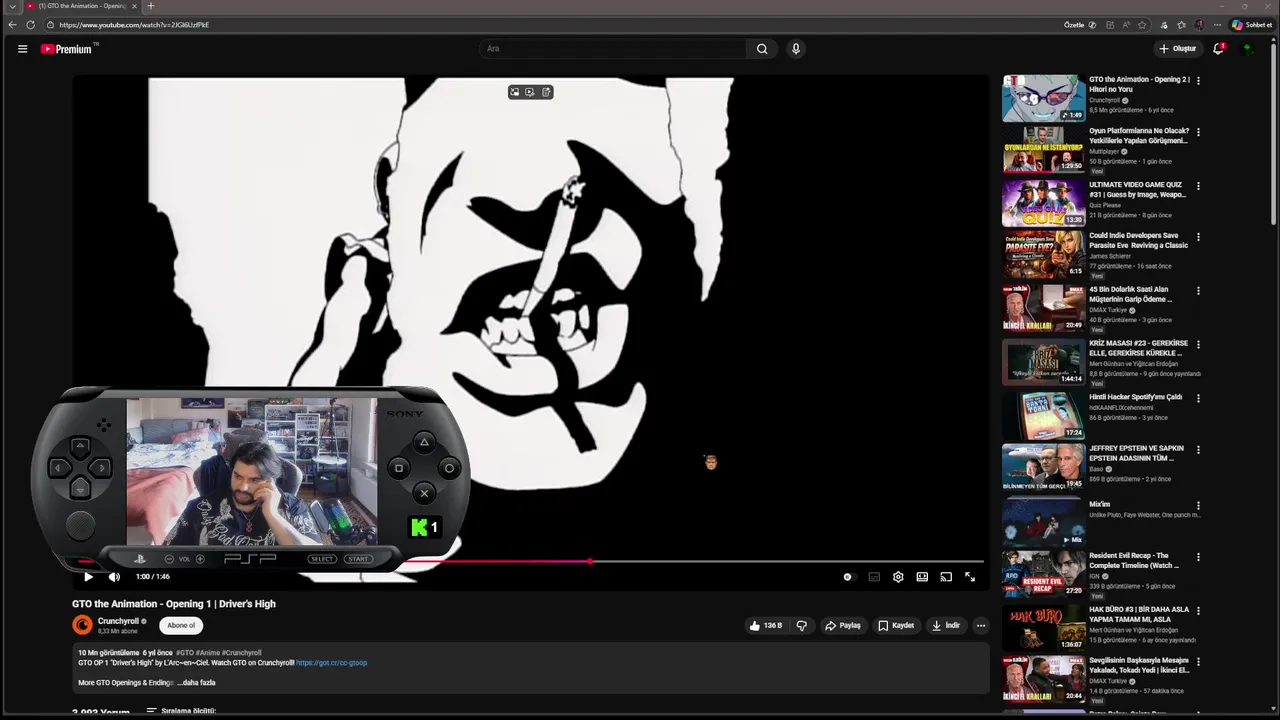The height and width of the screenshot is (720, 1280).
Task: Open Resident Evil Recap video title
Action: [1130, 560]
